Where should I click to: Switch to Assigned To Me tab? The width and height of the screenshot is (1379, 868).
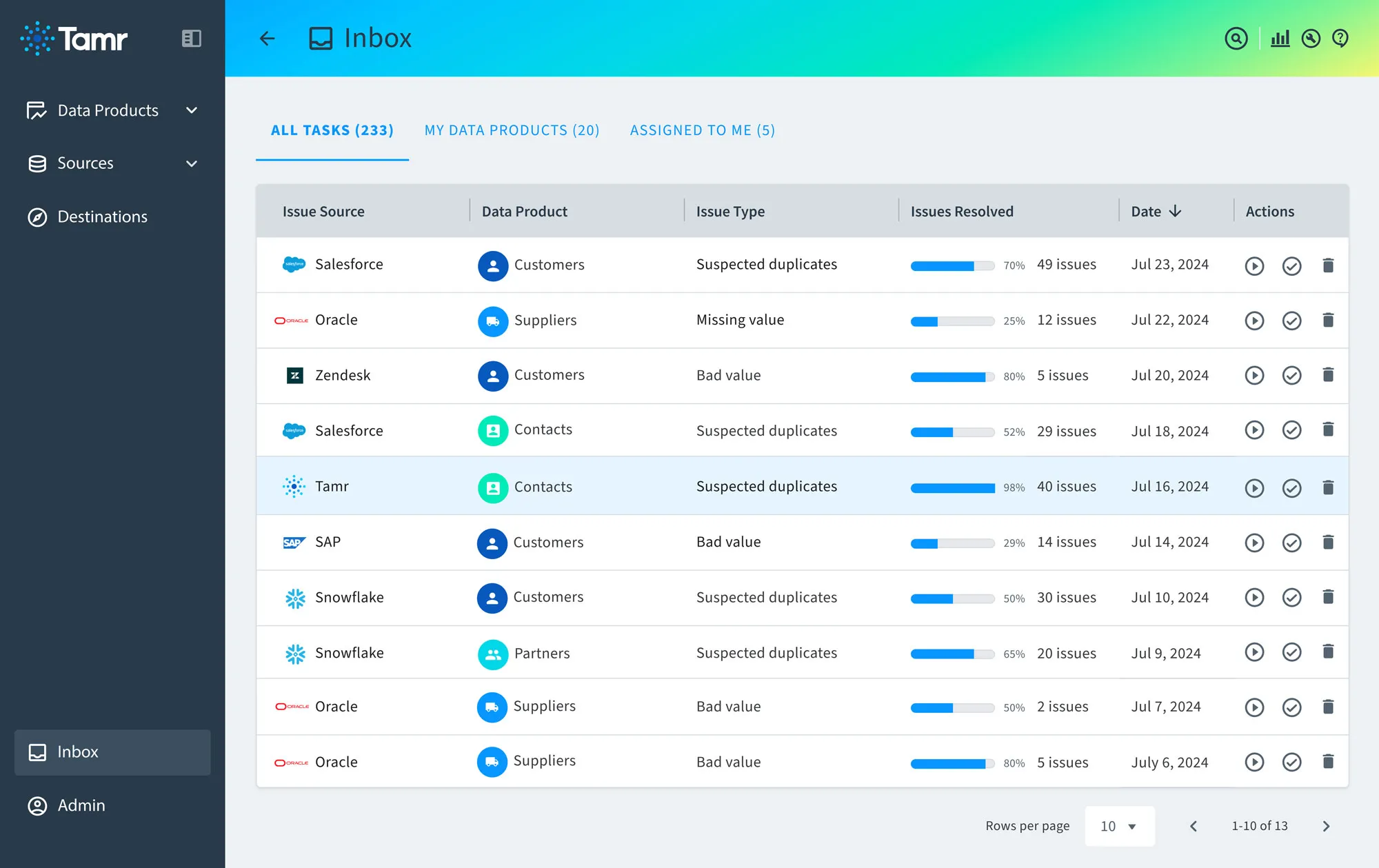point(702,130)
